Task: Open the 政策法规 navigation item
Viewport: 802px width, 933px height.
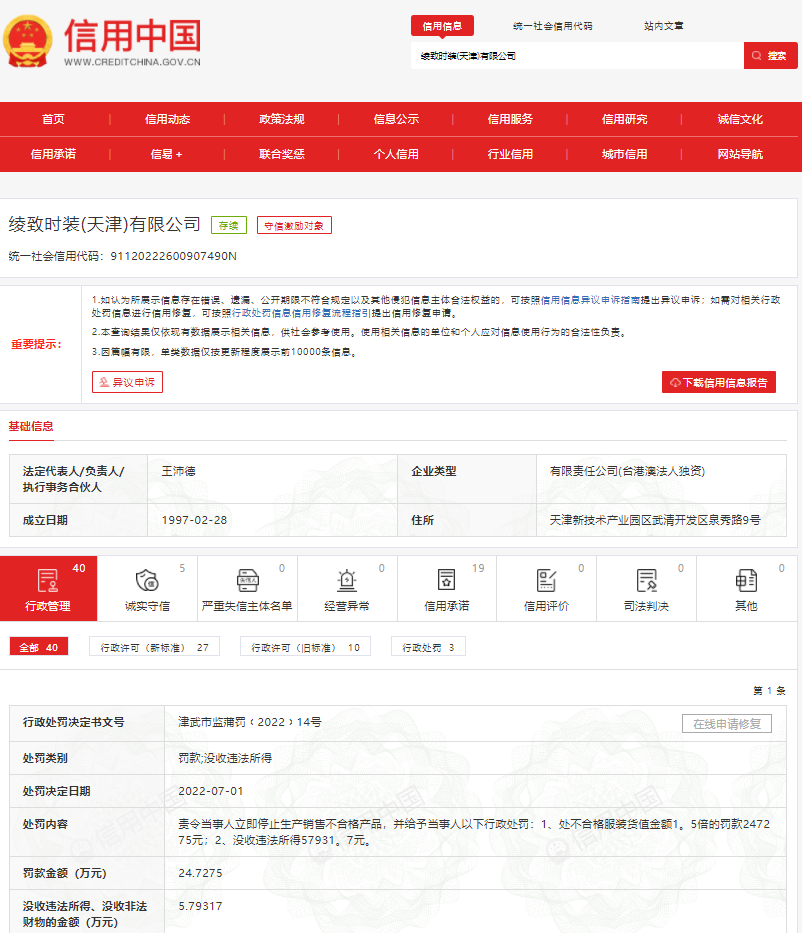Action: pos(281,119)
